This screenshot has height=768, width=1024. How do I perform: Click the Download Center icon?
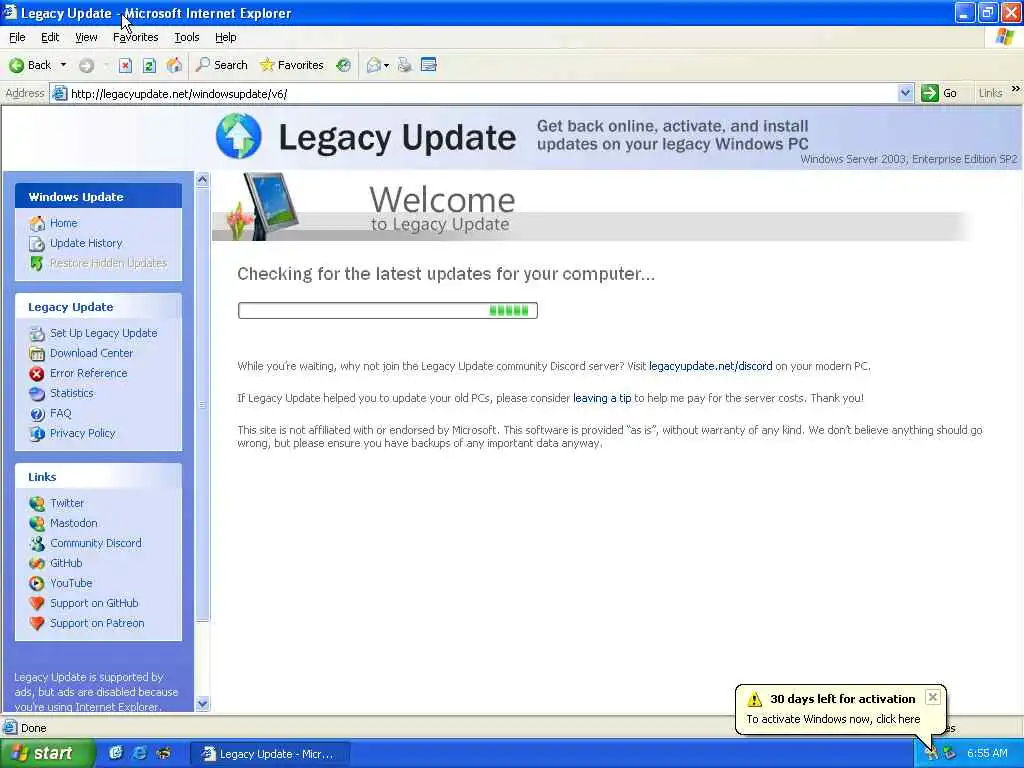[x=37, y=353]
